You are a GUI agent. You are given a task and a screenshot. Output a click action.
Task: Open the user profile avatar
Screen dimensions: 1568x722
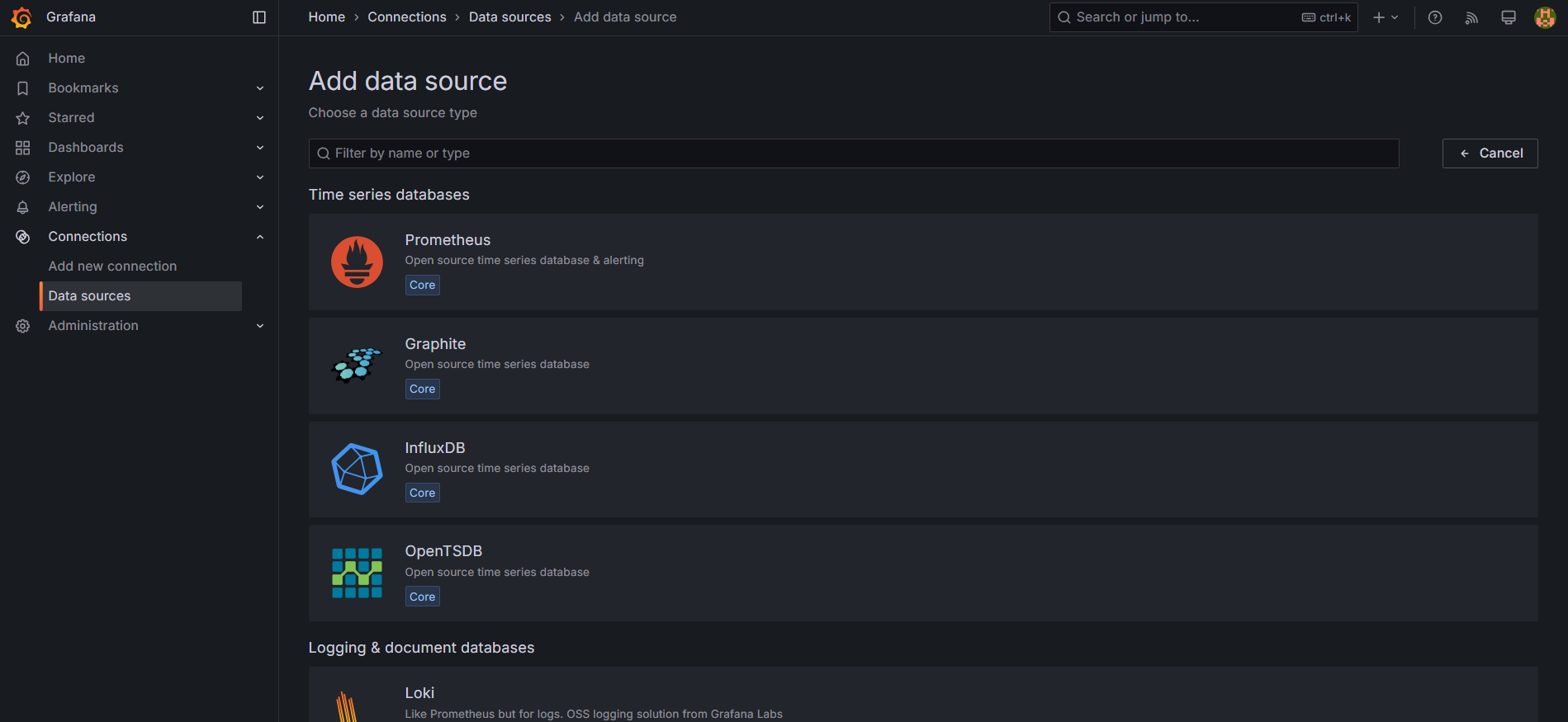[x=1545, y=17]
